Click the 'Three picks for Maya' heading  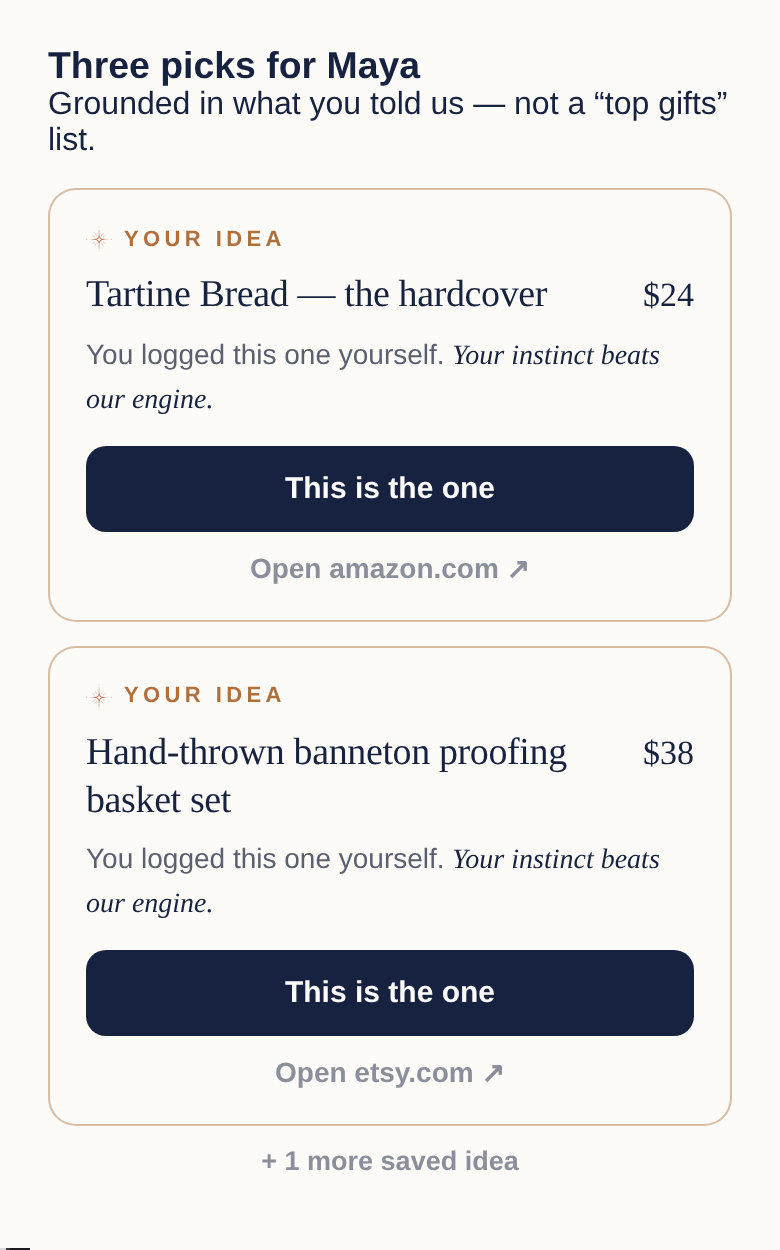coord(234,66)
